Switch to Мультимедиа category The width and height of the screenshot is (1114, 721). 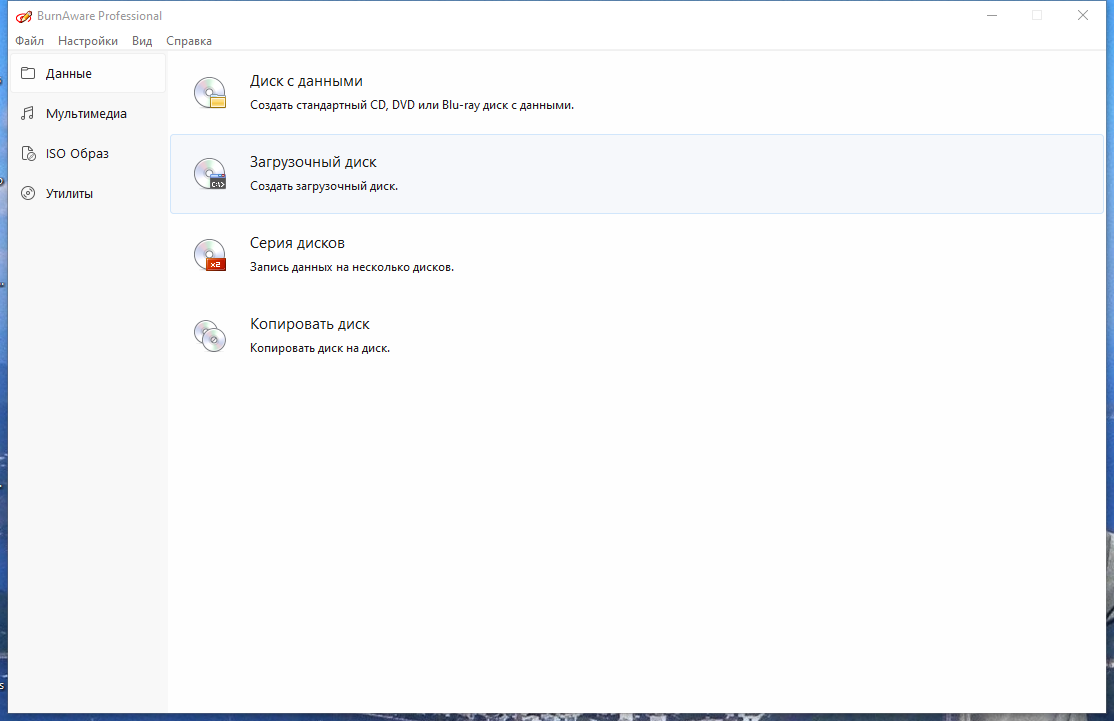(x=88, y=114)
